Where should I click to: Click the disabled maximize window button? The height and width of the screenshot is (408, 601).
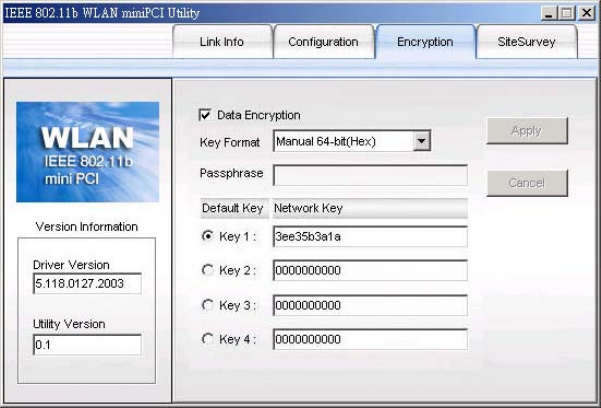pyautogui.click(x=567, y=13)
